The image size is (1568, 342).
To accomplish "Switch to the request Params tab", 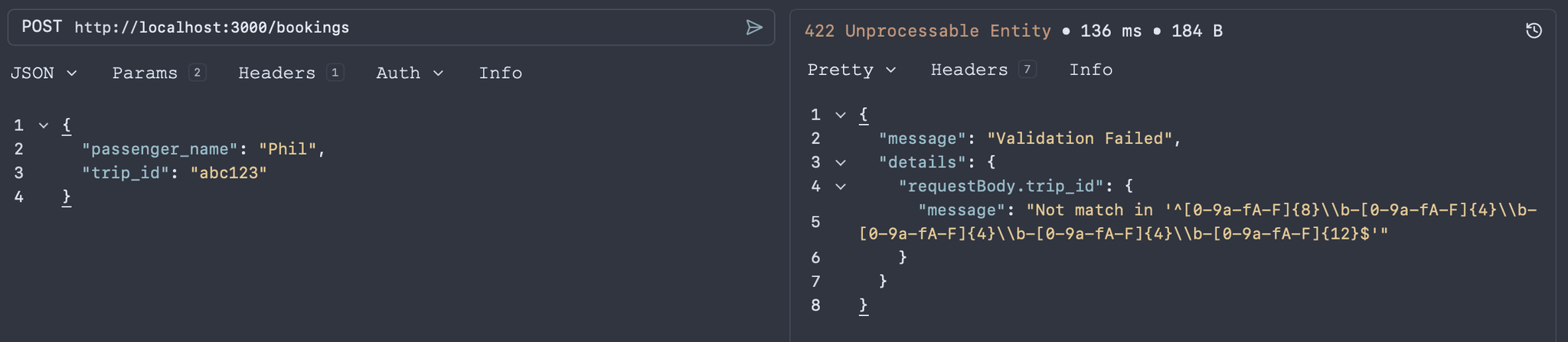I will pyautogui.click(x=158, y=73).
